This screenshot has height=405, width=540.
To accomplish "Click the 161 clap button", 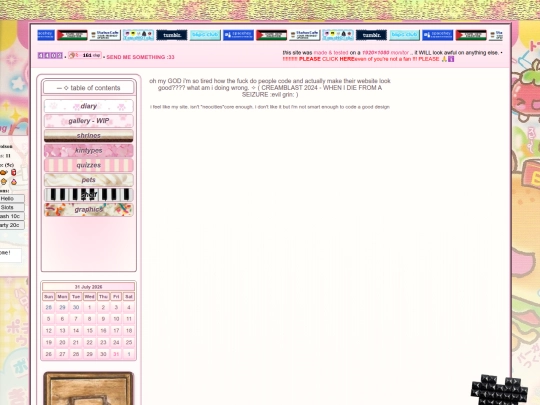I will pyautogui.click(x=84, y=55).
